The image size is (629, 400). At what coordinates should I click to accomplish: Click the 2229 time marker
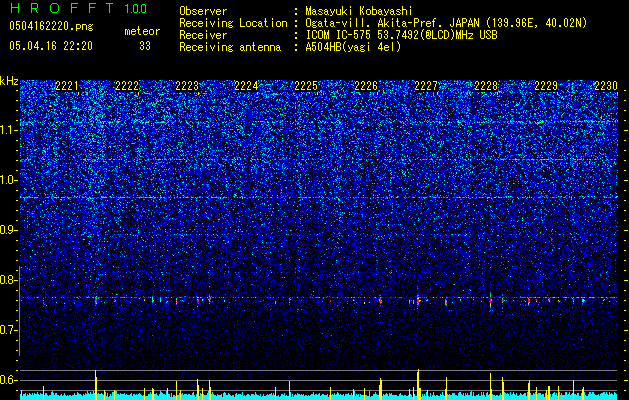tap(546, 86)
